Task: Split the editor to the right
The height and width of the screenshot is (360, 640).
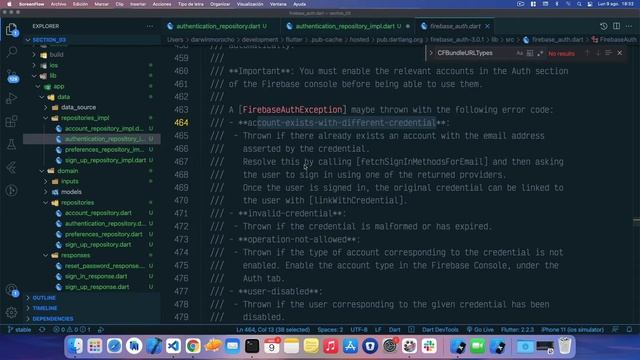Action: [616, 26]
